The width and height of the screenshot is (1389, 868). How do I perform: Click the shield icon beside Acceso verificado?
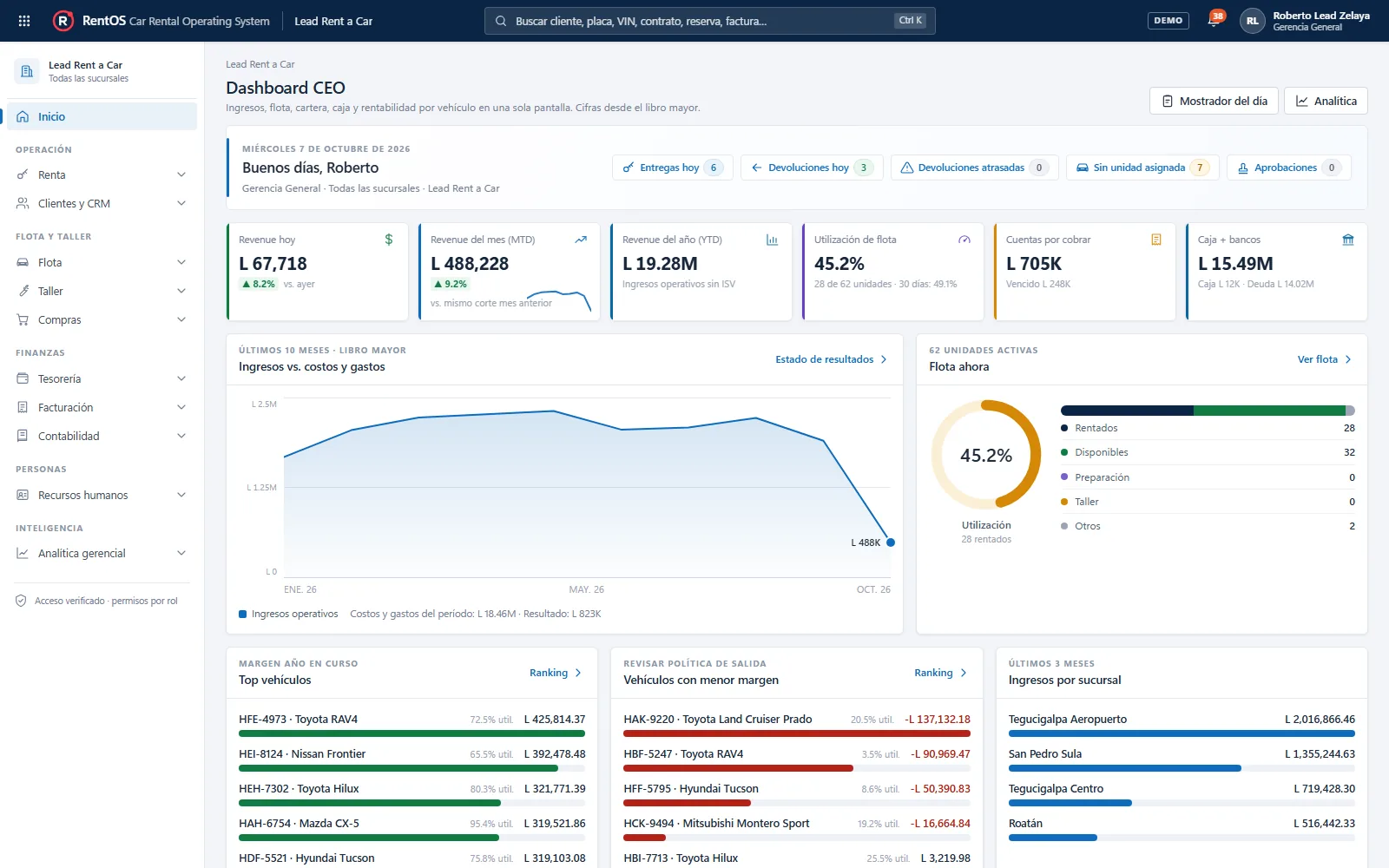pos(21,601)
